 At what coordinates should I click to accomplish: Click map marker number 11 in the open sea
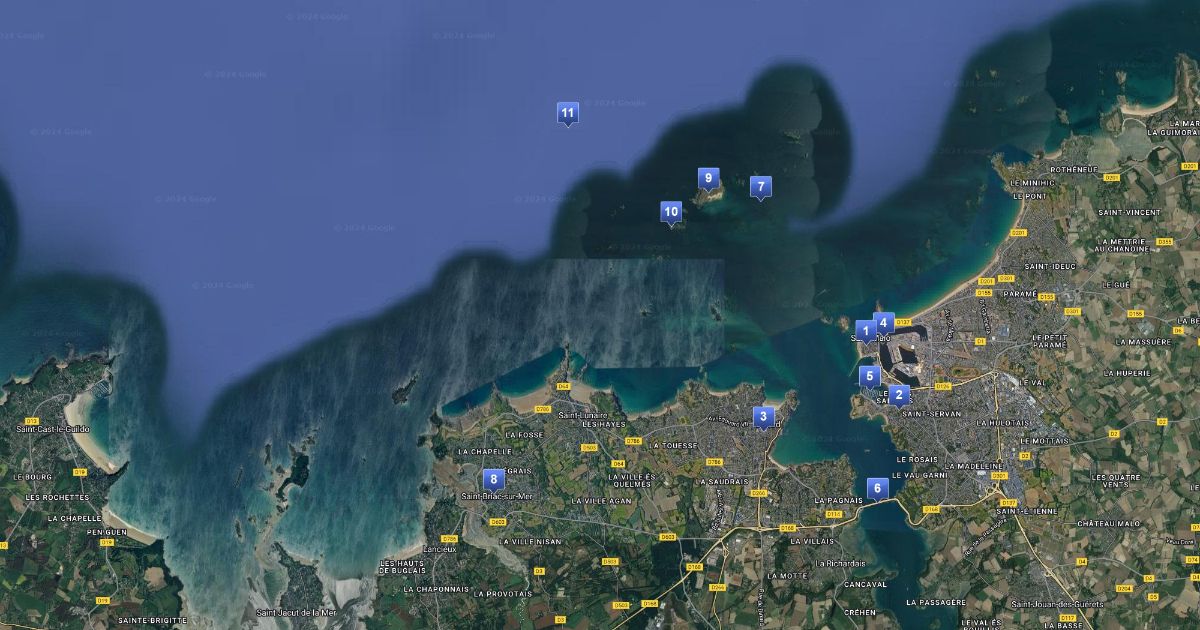(567, 113)
